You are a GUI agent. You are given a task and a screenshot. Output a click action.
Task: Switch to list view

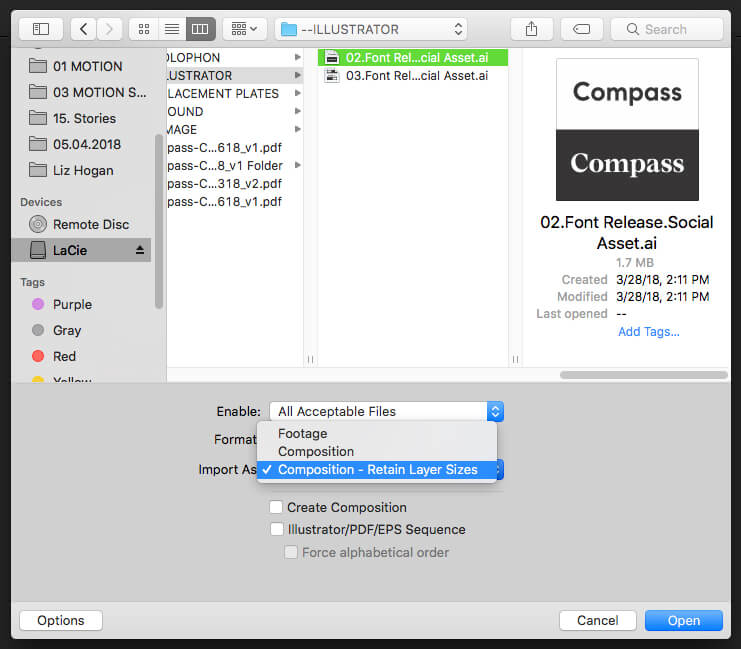[x=170, y=29]
